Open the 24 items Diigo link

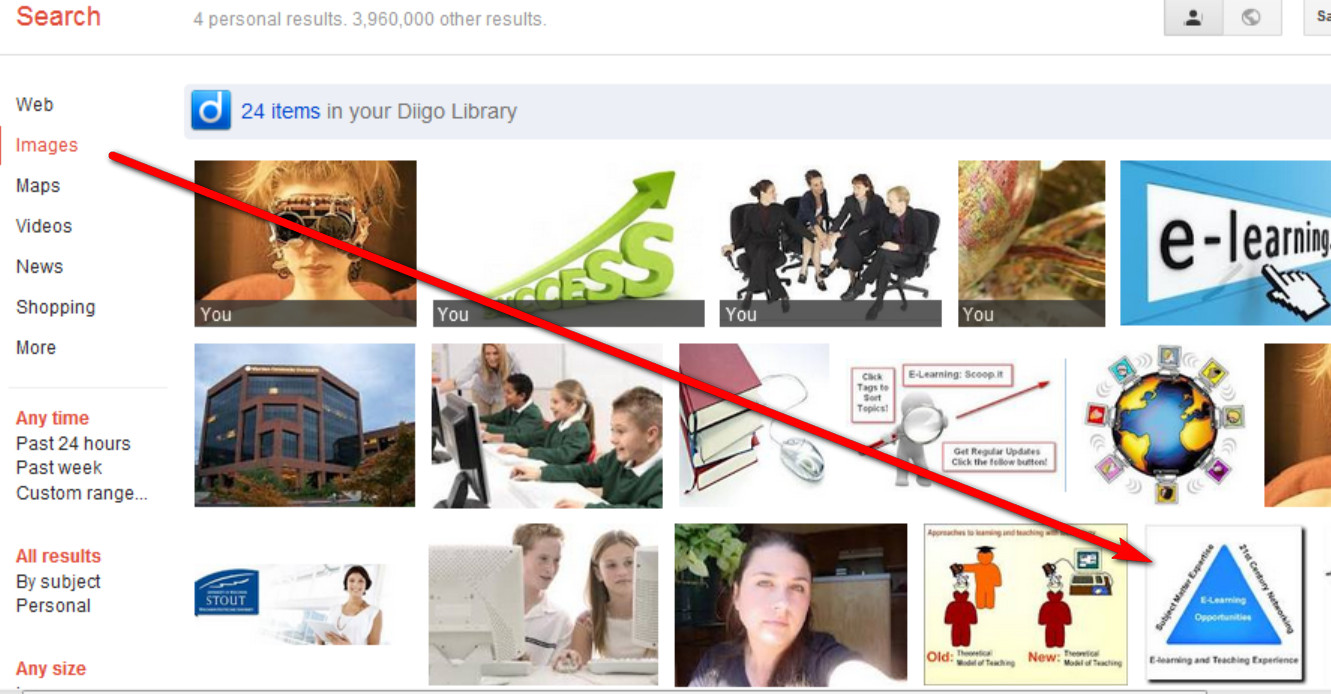tap(280, 111)
